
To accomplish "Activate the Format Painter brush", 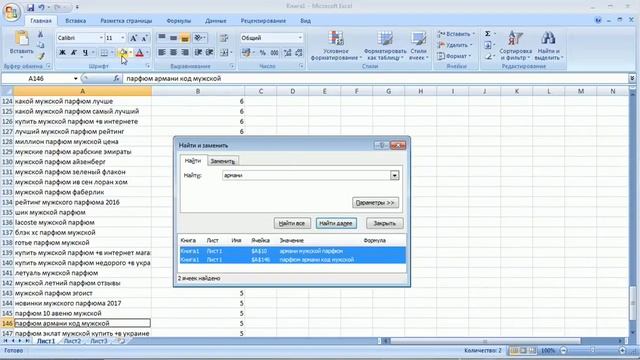I will point(40,56).
